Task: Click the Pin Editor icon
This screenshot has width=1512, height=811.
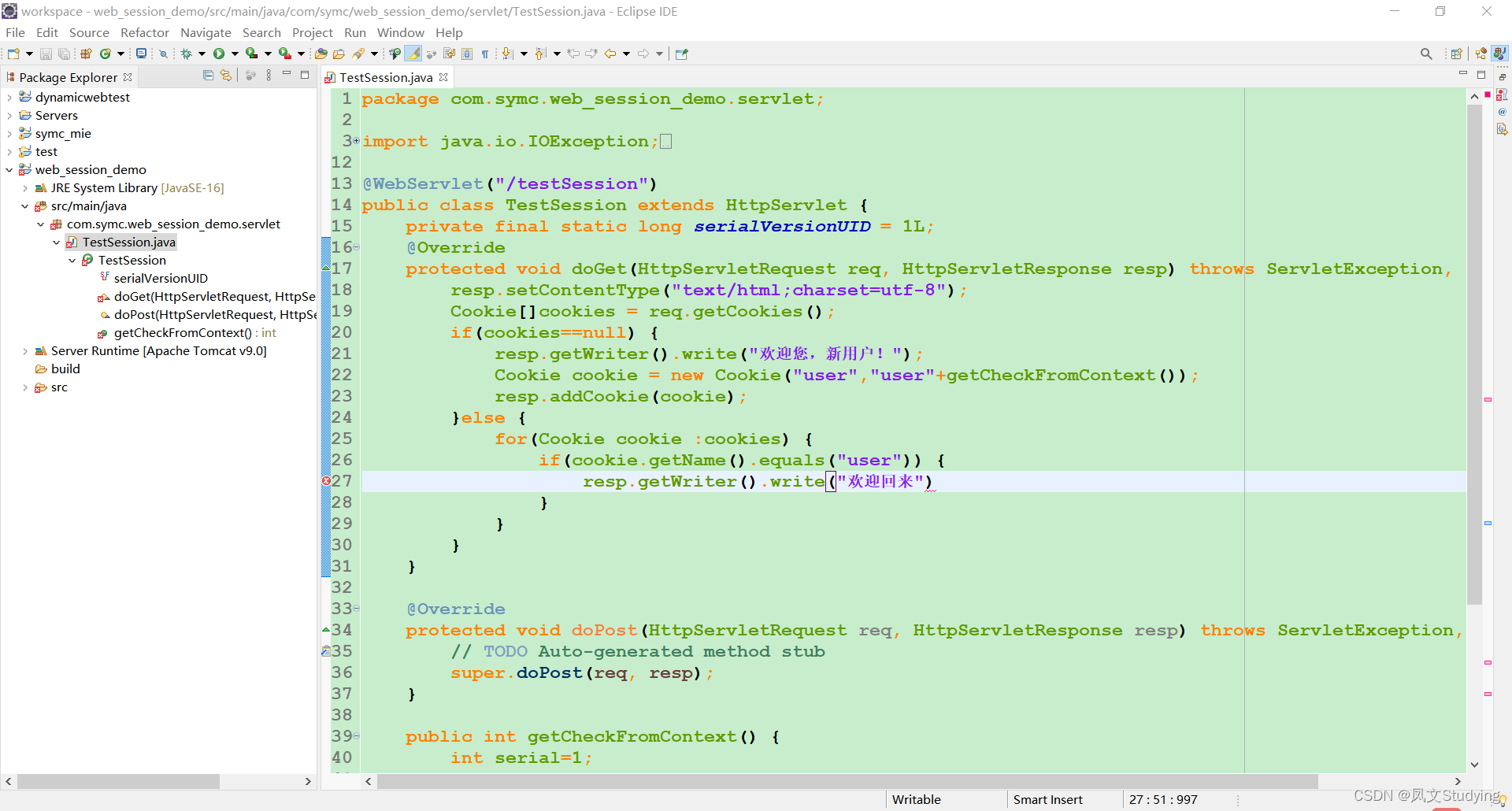Action: [x=682, y=54]
